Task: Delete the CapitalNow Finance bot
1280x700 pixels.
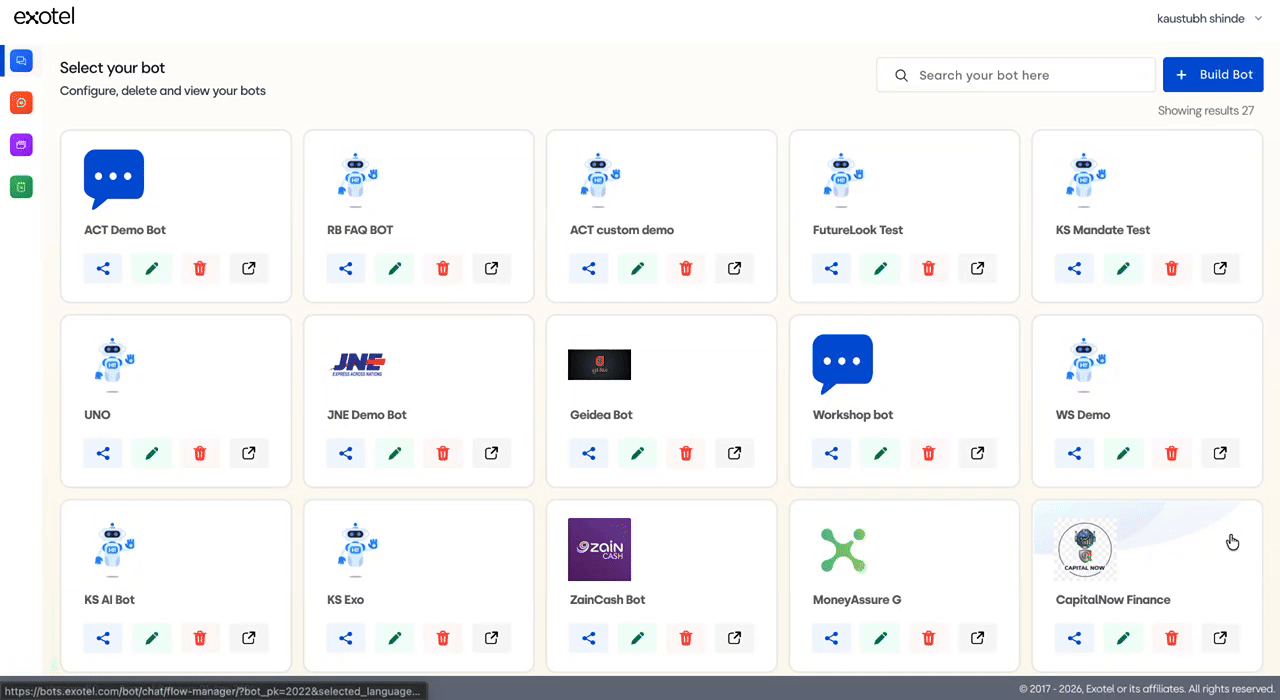Action: click(x=1172, y=638)
